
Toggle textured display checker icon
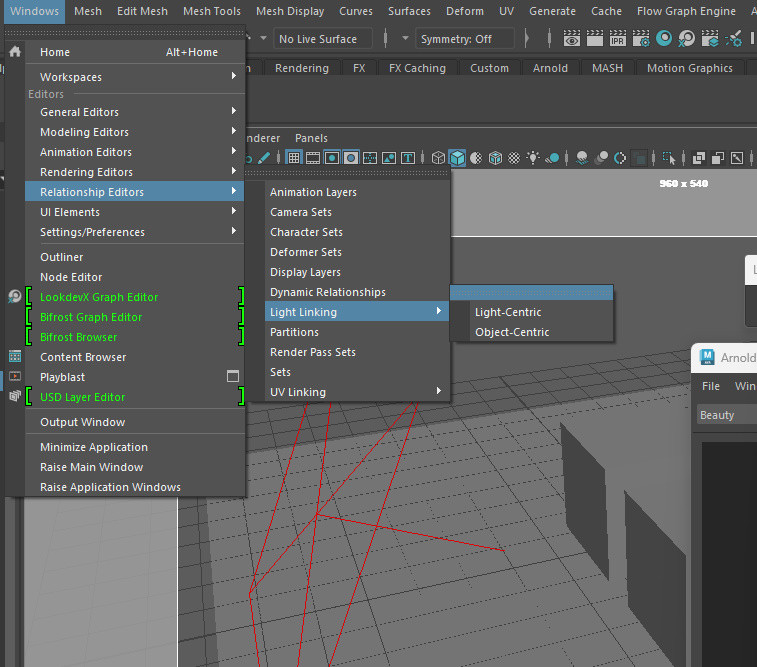click(x=514, y=158)
